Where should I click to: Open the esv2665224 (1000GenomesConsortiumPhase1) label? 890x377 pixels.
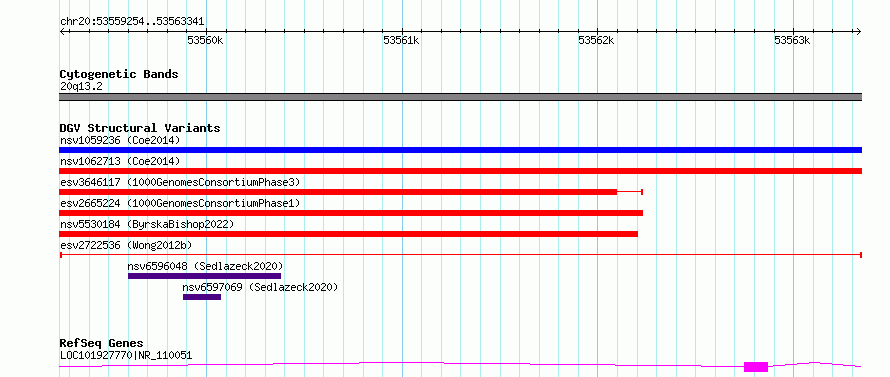[x=180, y=203]
